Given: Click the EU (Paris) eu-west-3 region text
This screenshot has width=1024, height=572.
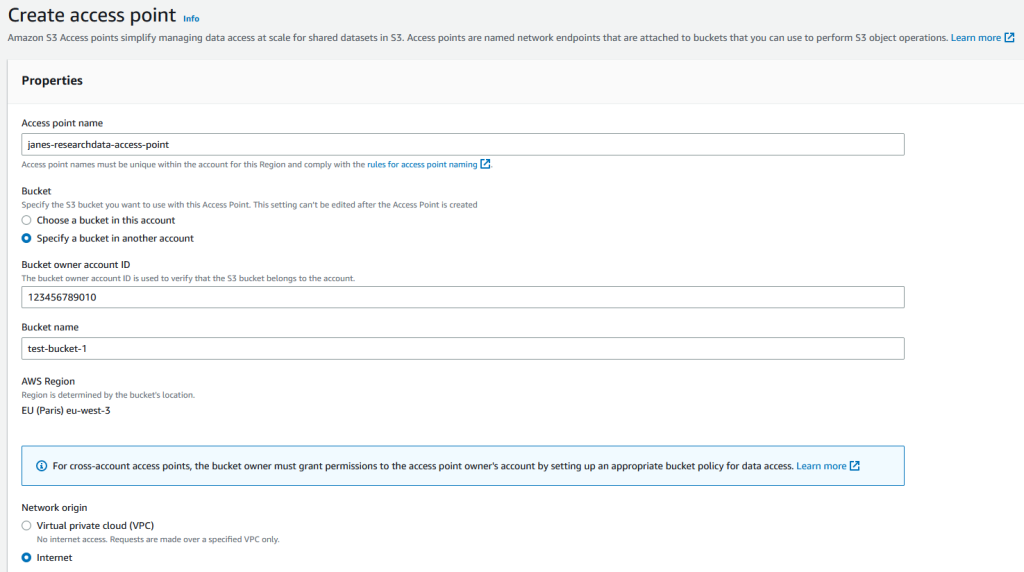Looking at the screenshot, I should tap(66, 411).
